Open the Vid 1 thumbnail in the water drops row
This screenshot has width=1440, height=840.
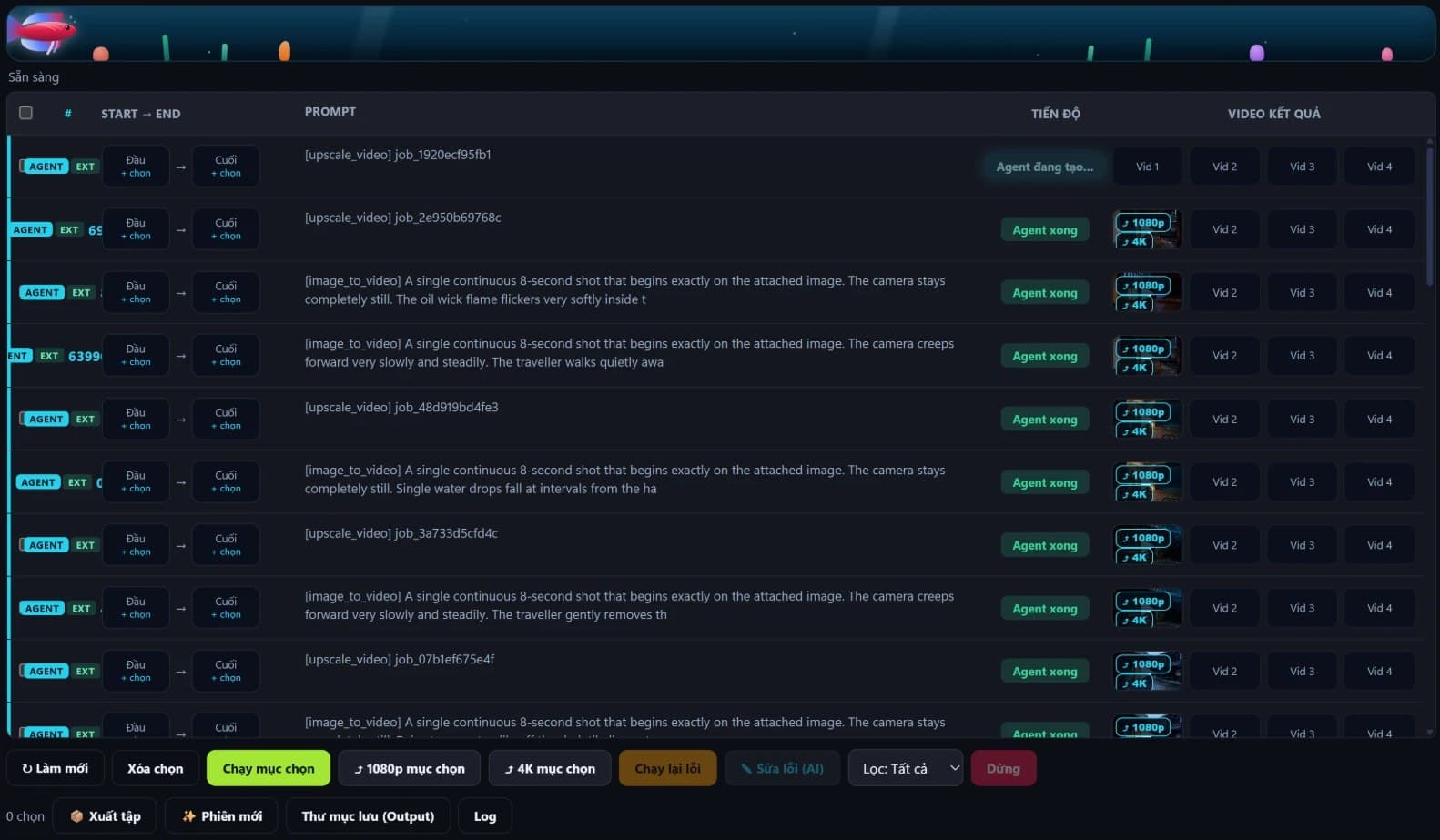[1148, 482]
